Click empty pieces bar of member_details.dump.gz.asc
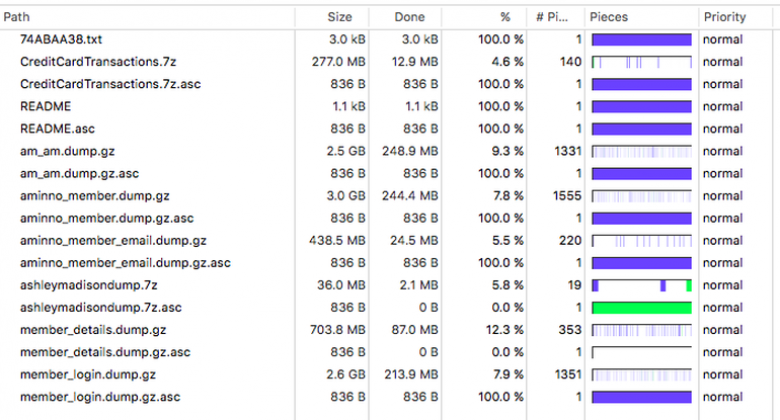The image size is (780, 420). coord(641,353)
